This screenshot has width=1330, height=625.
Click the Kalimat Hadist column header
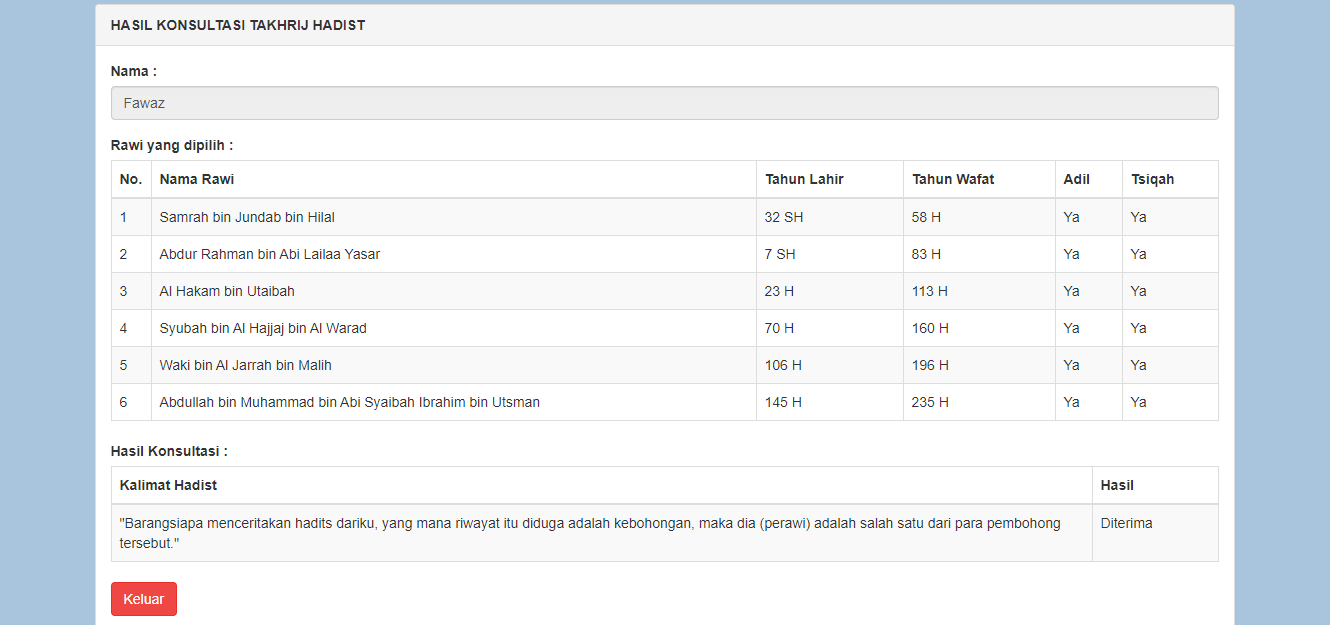(x=168, y=485)
